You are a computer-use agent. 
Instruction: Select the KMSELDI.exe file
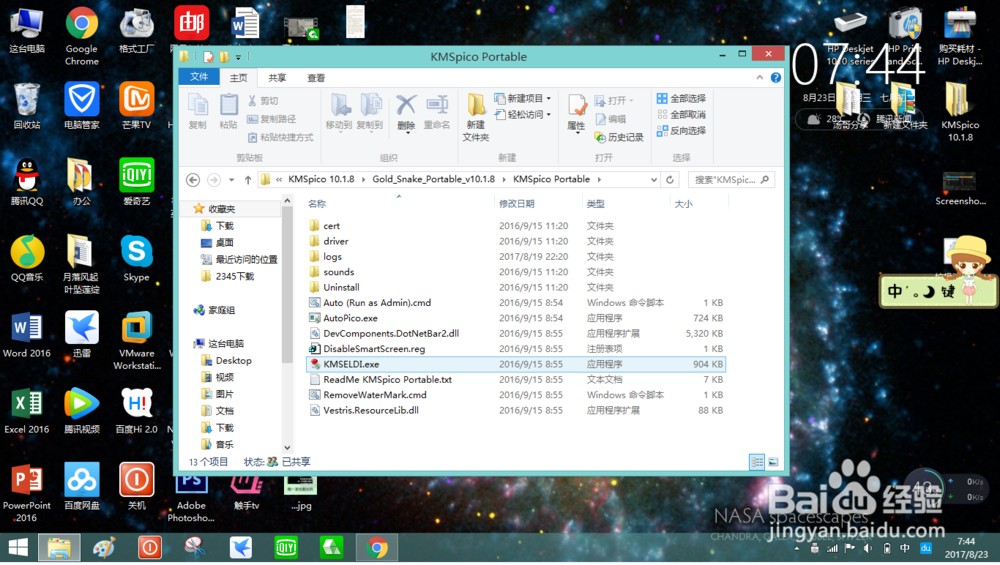[x=516, y=364]
